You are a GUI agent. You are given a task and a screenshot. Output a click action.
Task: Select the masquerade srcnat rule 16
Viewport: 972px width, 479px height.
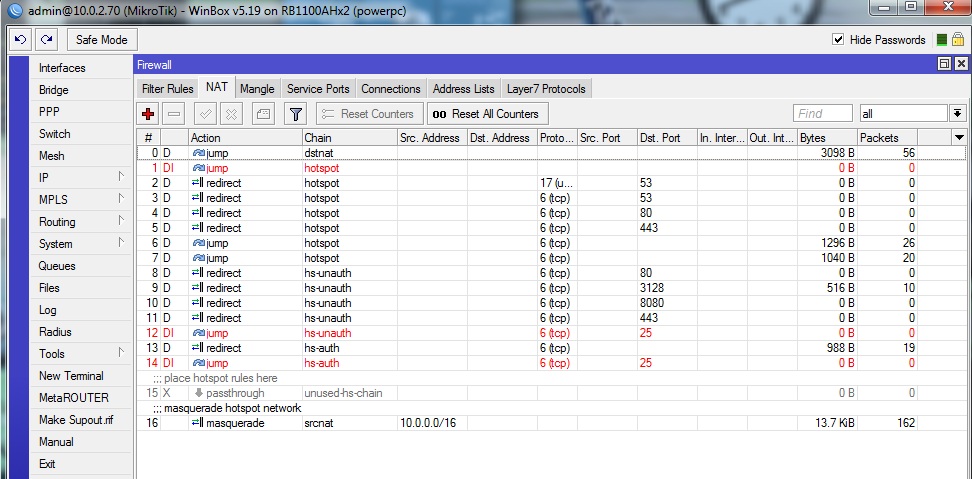551,423
